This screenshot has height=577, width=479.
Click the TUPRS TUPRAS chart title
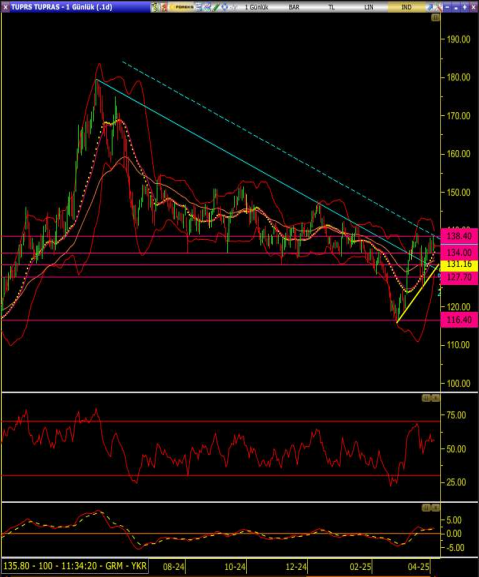pyautogui.click(x=61, y=7)
